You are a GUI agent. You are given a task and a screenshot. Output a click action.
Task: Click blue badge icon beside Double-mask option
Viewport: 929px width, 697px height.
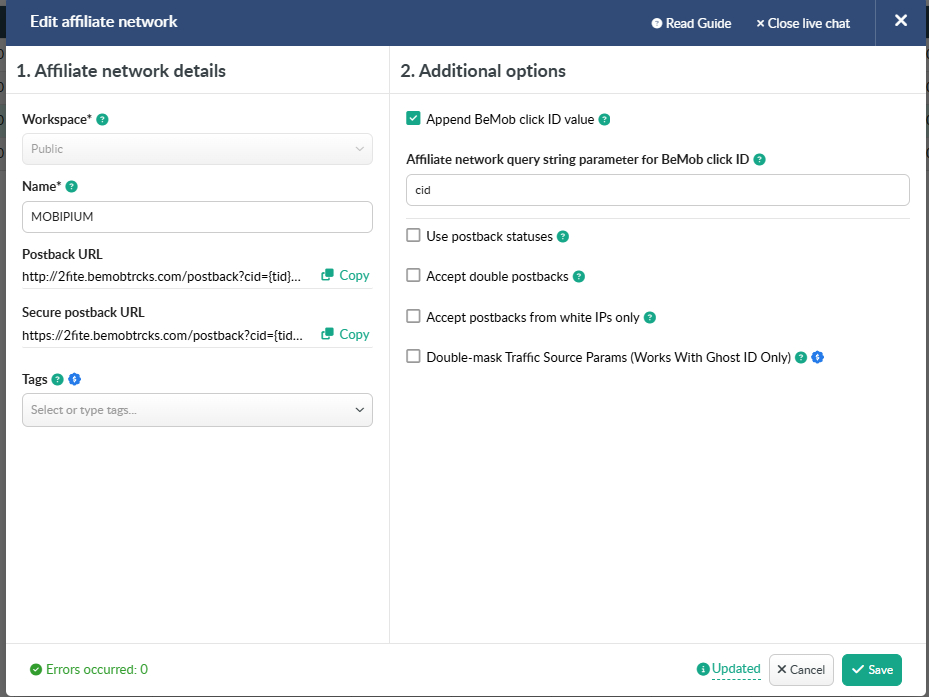[x=817, y=357]
